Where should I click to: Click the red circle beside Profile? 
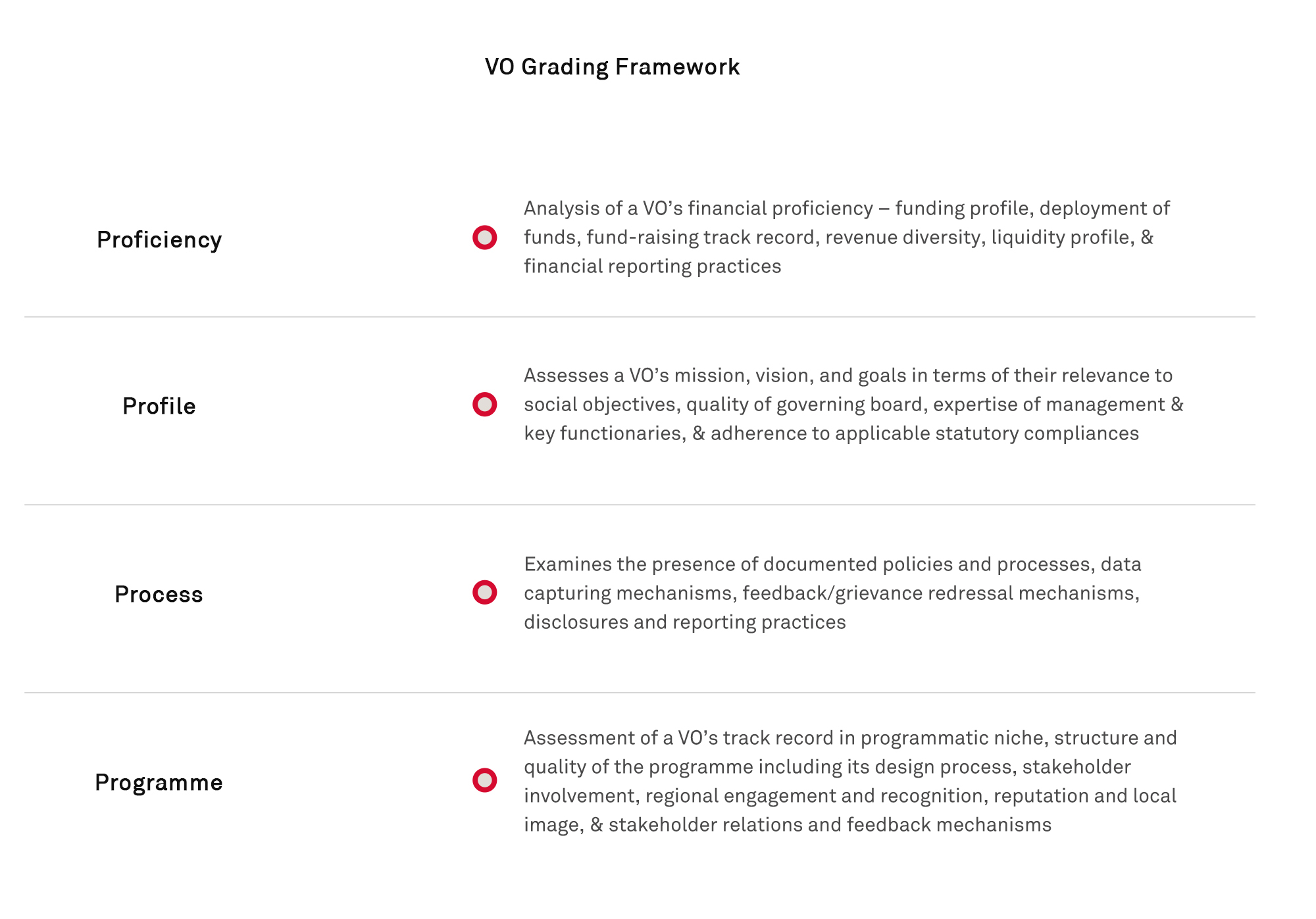tap(484, 405)
